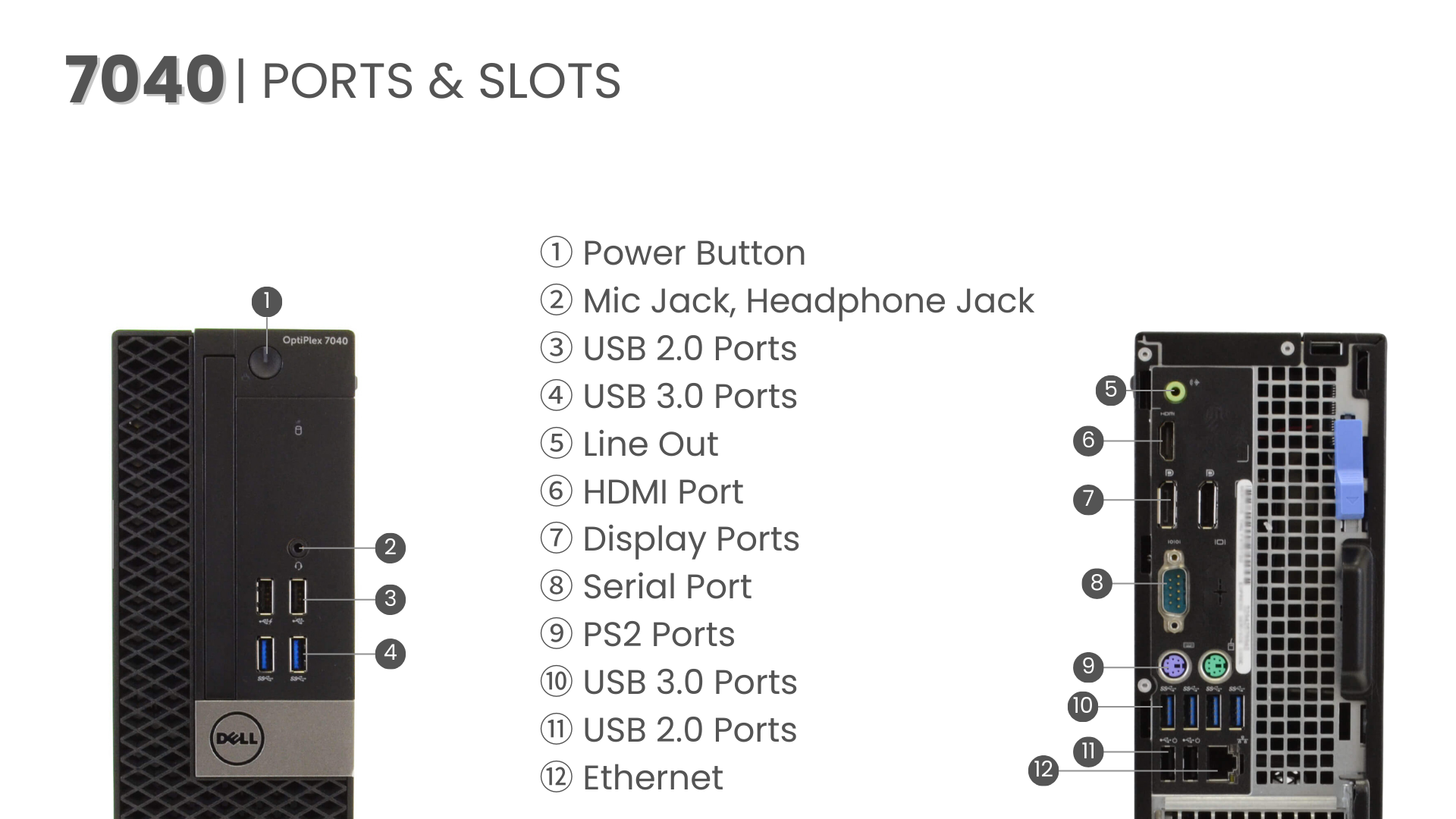Click the purple PS2 port
This screenshot has height=819, width=1456.
1173,667
